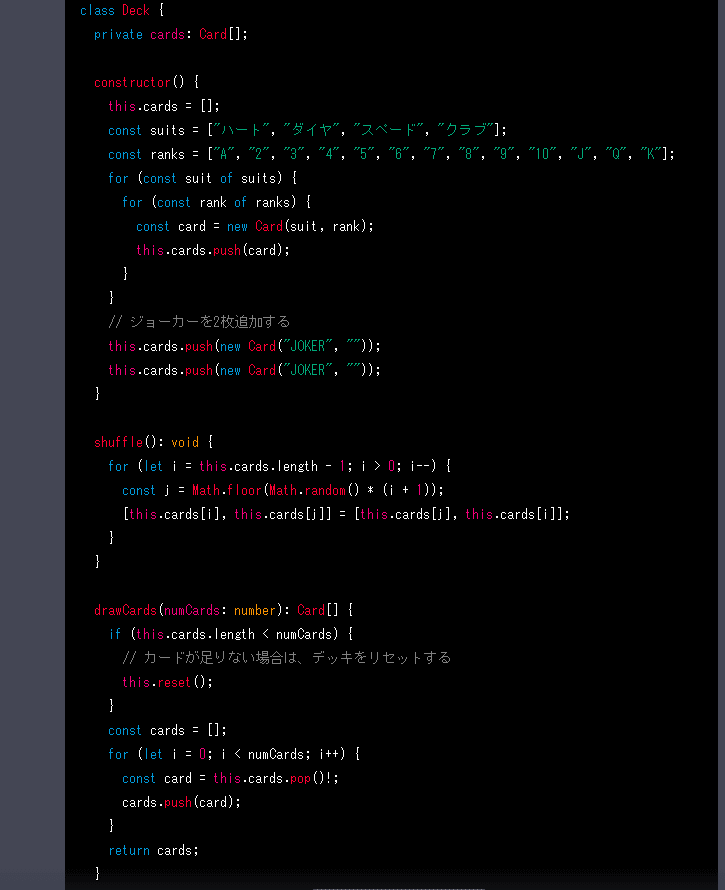Viewport: 725px width, 890px height.
Task: Click the "shuffle(): void {" method signature
Action: 153,442
